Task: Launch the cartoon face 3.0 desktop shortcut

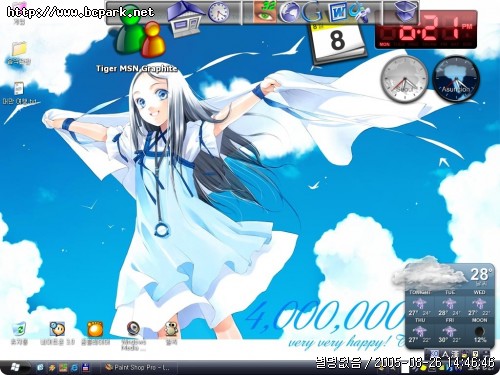Action: coord(57,329)
